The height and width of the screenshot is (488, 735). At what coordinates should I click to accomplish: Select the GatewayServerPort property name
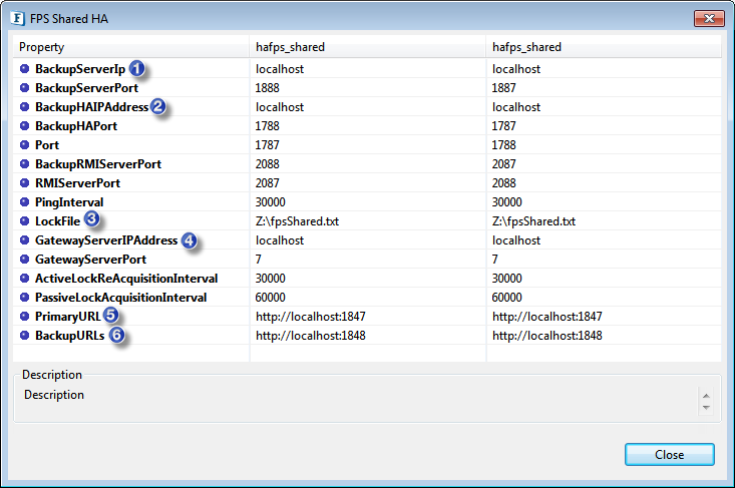coord(90,259)
